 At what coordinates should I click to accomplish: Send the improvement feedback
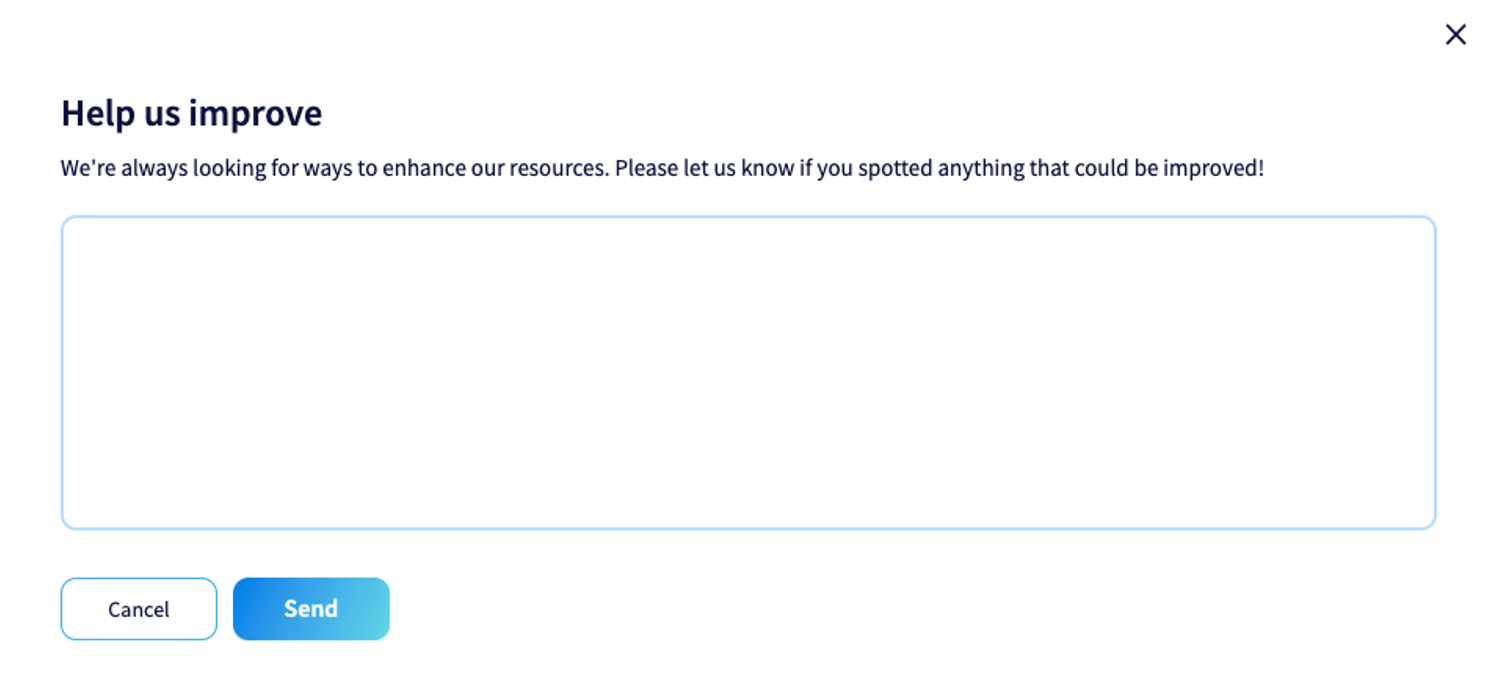click(x=311, y=609)
